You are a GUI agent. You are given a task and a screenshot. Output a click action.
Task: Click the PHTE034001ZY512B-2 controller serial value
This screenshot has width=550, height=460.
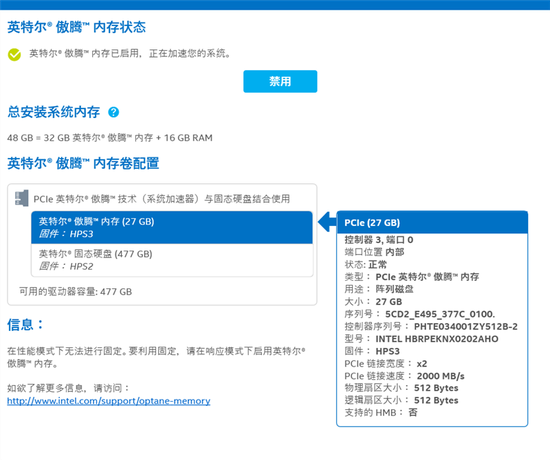(x=466, y=326)
